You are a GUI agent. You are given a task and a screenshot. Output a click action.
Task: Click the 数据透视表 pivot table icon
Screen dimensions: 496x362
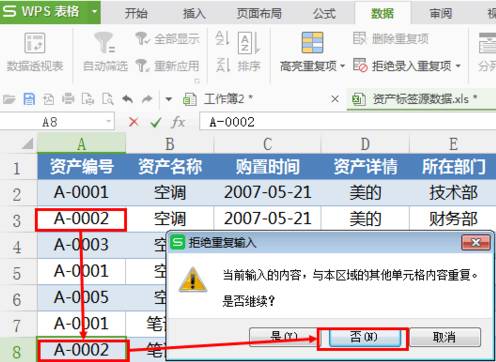(x=35, y=43)
